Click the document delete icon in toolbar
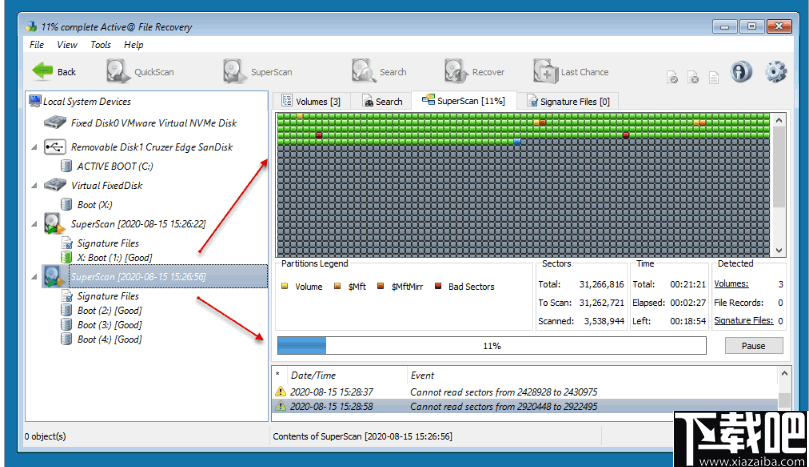Image resolution: width=809 pixels, height=467 pixels. click(x=693, y=78)
